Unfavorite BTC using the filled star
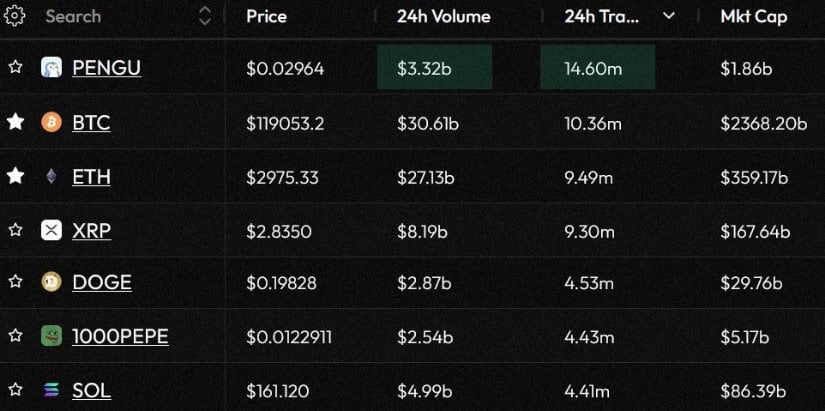The image size is (825, 411). point(15,122)
